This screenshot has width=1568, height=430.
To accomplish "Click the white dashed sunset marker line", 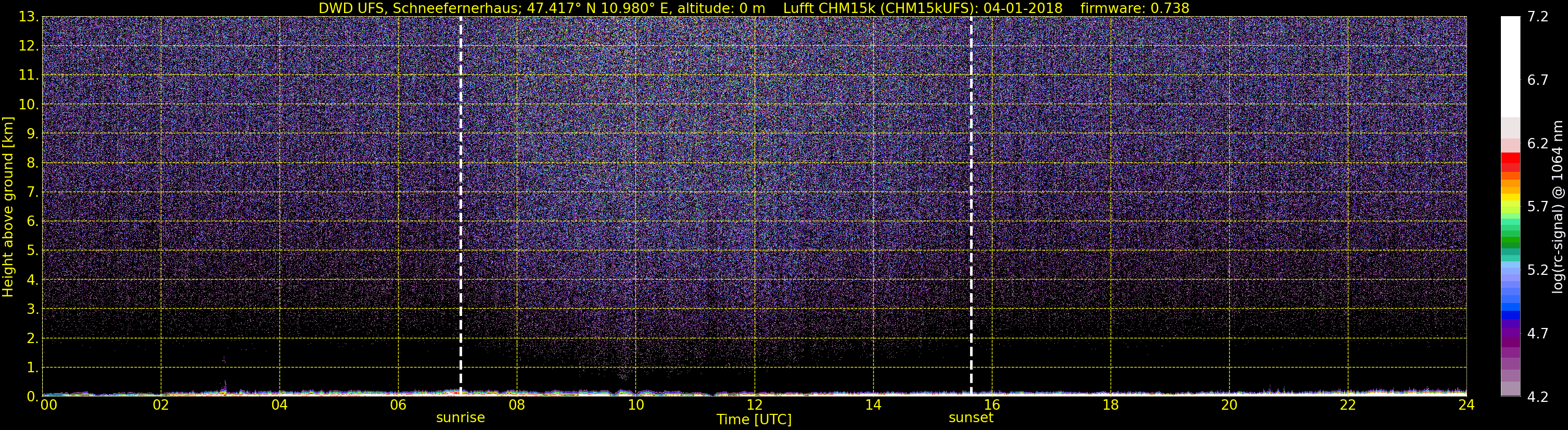I will click(971, 206).
